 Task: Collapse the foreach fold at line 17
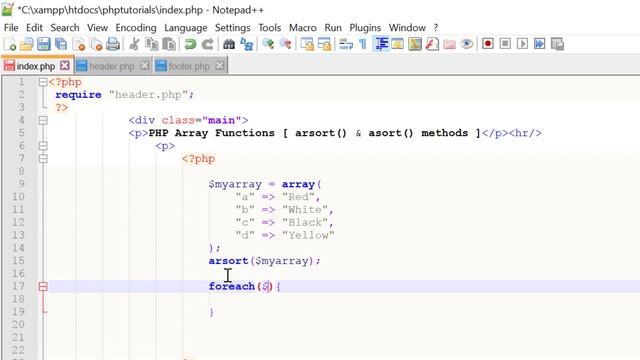[x=43, y=287]
